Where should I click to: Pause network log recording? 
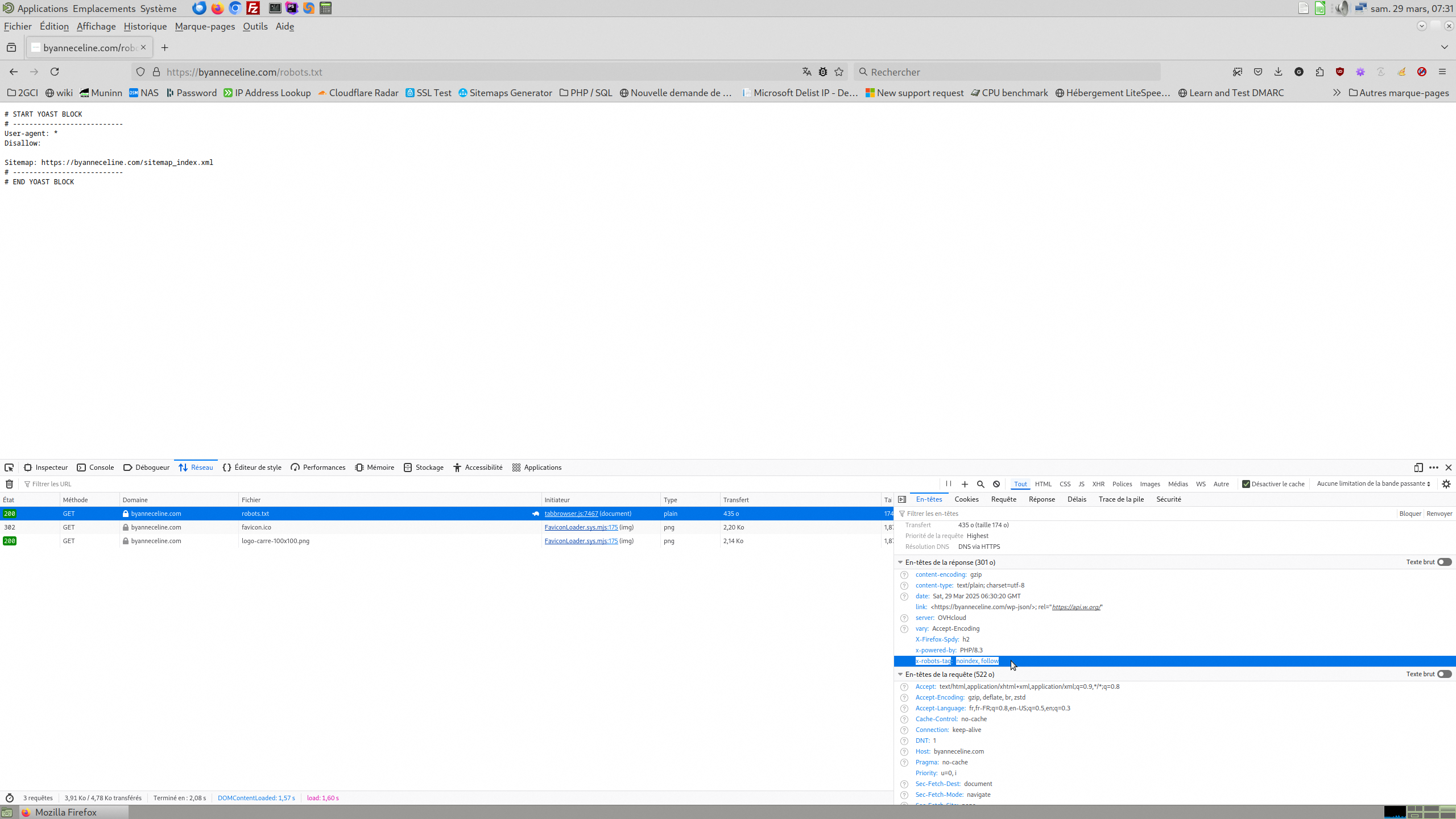949,484
